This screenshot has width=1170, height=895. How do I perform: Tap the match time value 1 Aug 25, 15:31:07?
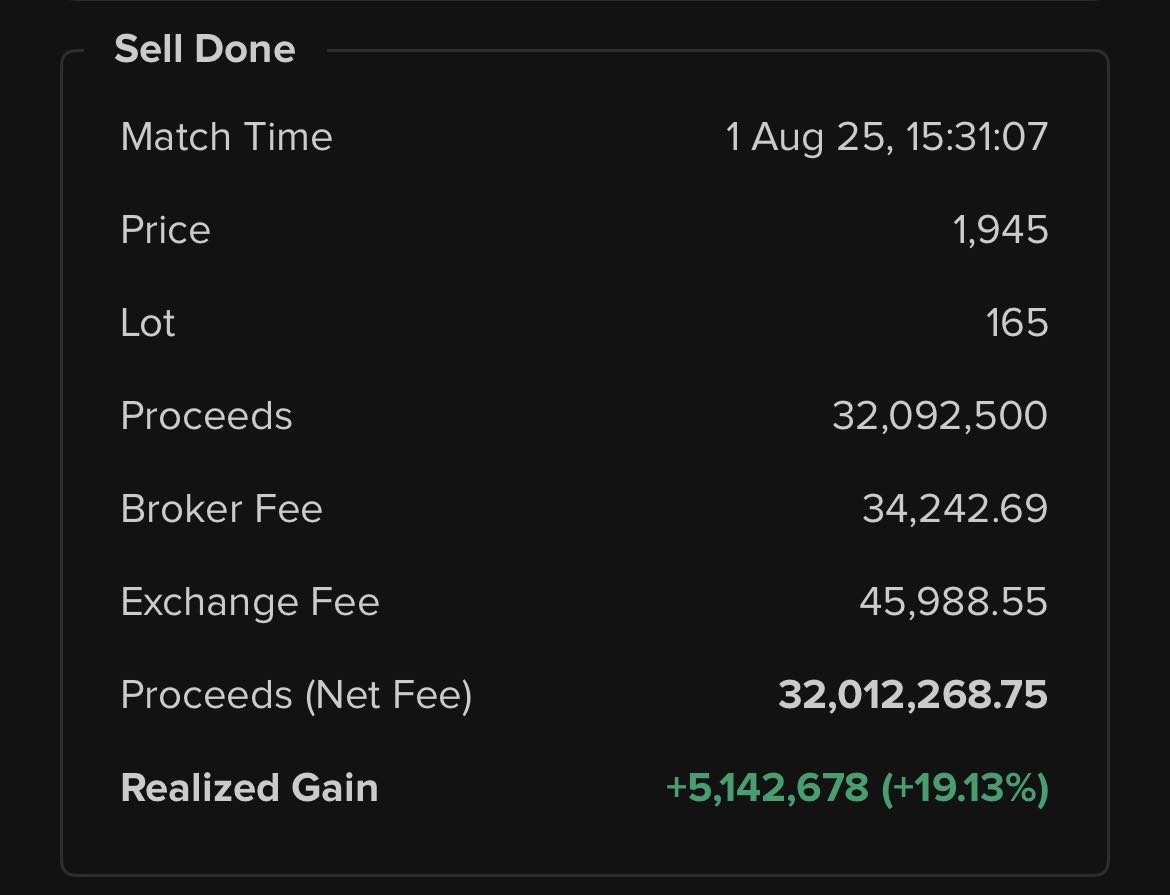tap(887, 137)
